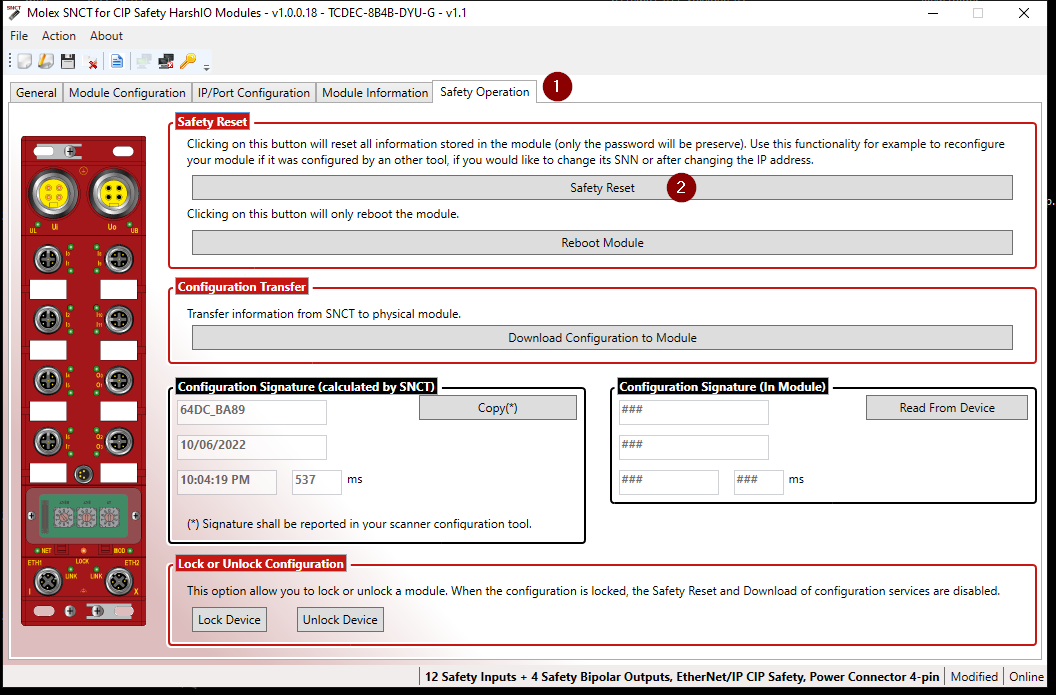Click the blue document report icon

click(x=117, y=62)
